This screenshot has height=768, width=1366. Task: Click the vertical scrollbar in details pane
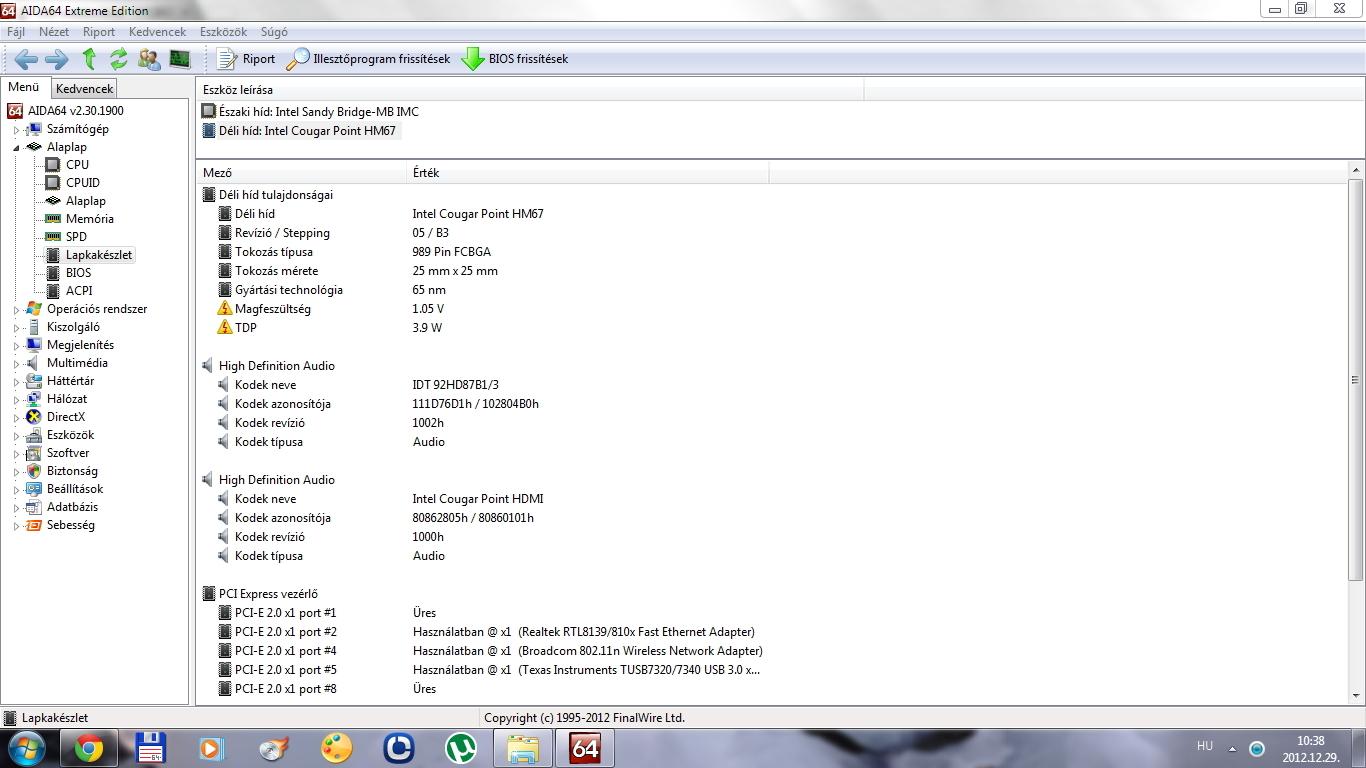pyautogui.click(x=1355, y=380)
